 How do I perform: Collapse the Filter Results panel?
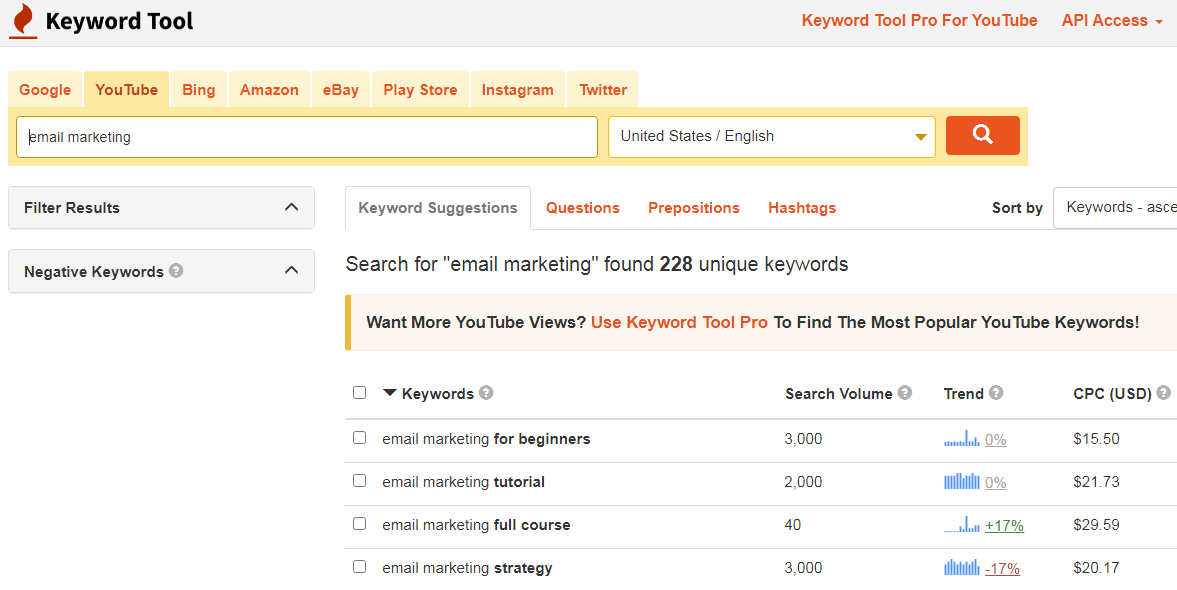[291, 207]
